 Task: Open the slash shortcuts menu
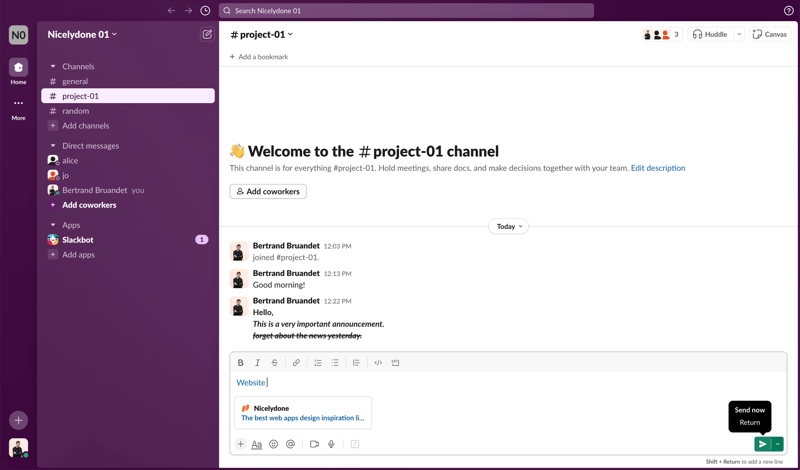tap(355, 444)
